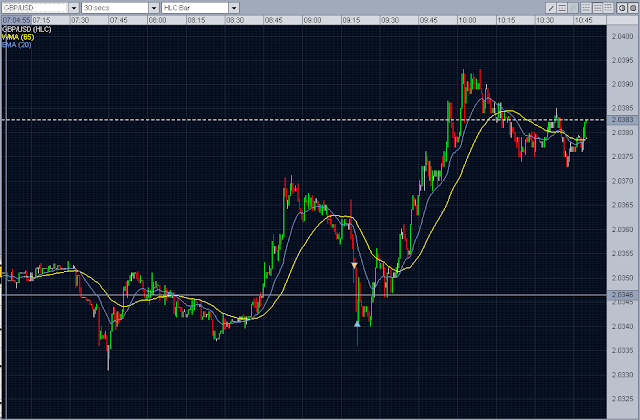Click the 2.0375 price axis label
This screenshot has height=420, width=640.
[x=622, y=156]
